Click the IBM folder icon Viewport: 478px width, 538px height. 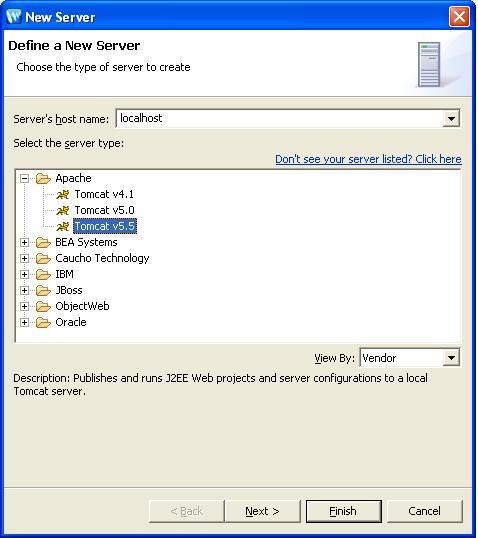(43, 274)
